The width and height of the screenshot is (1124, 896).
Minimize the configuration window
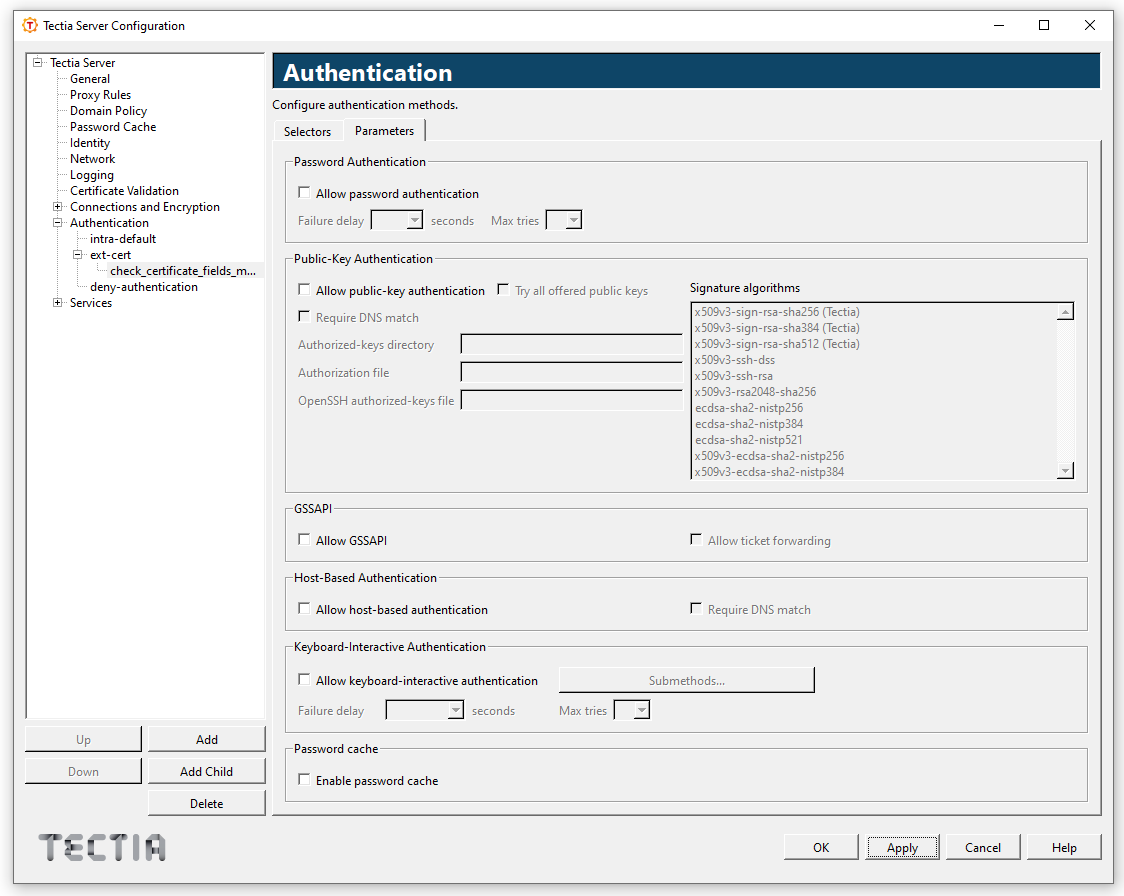(x=999, y=25)
